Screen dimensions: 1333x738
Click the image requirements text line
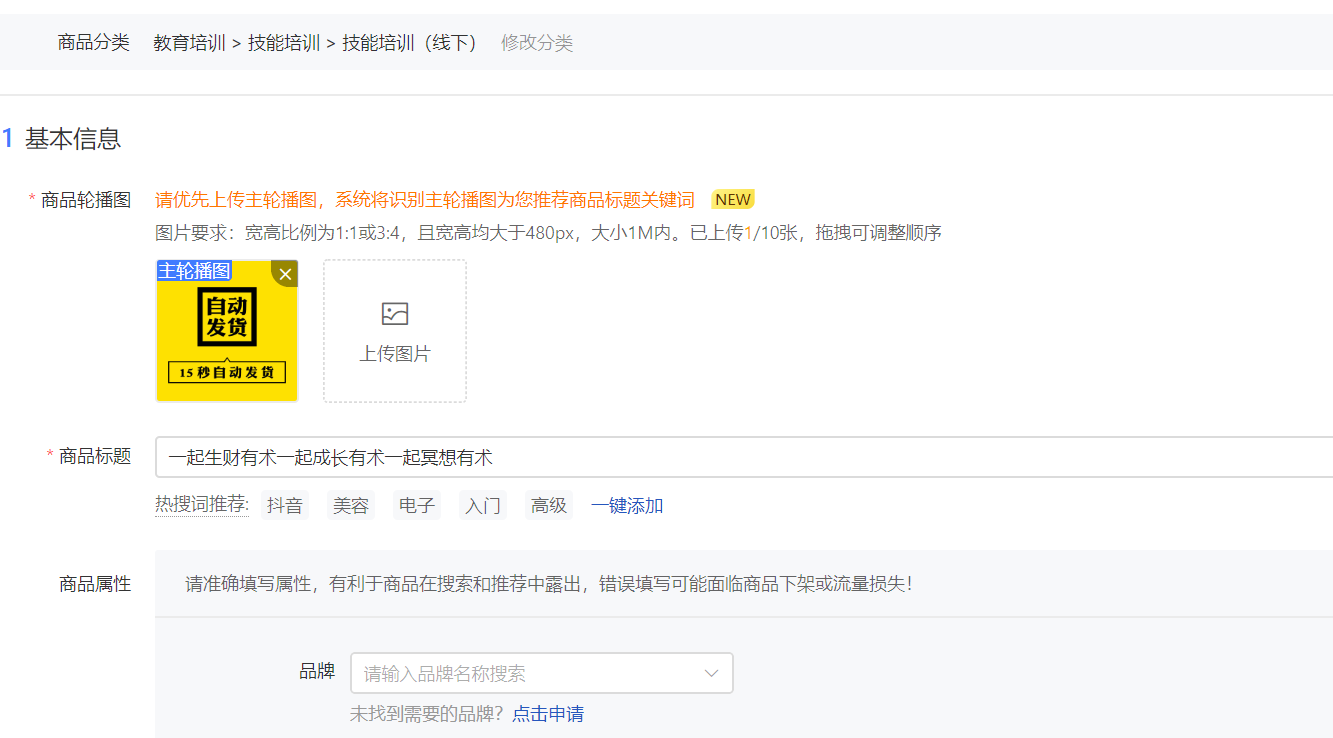pos(548,233)
